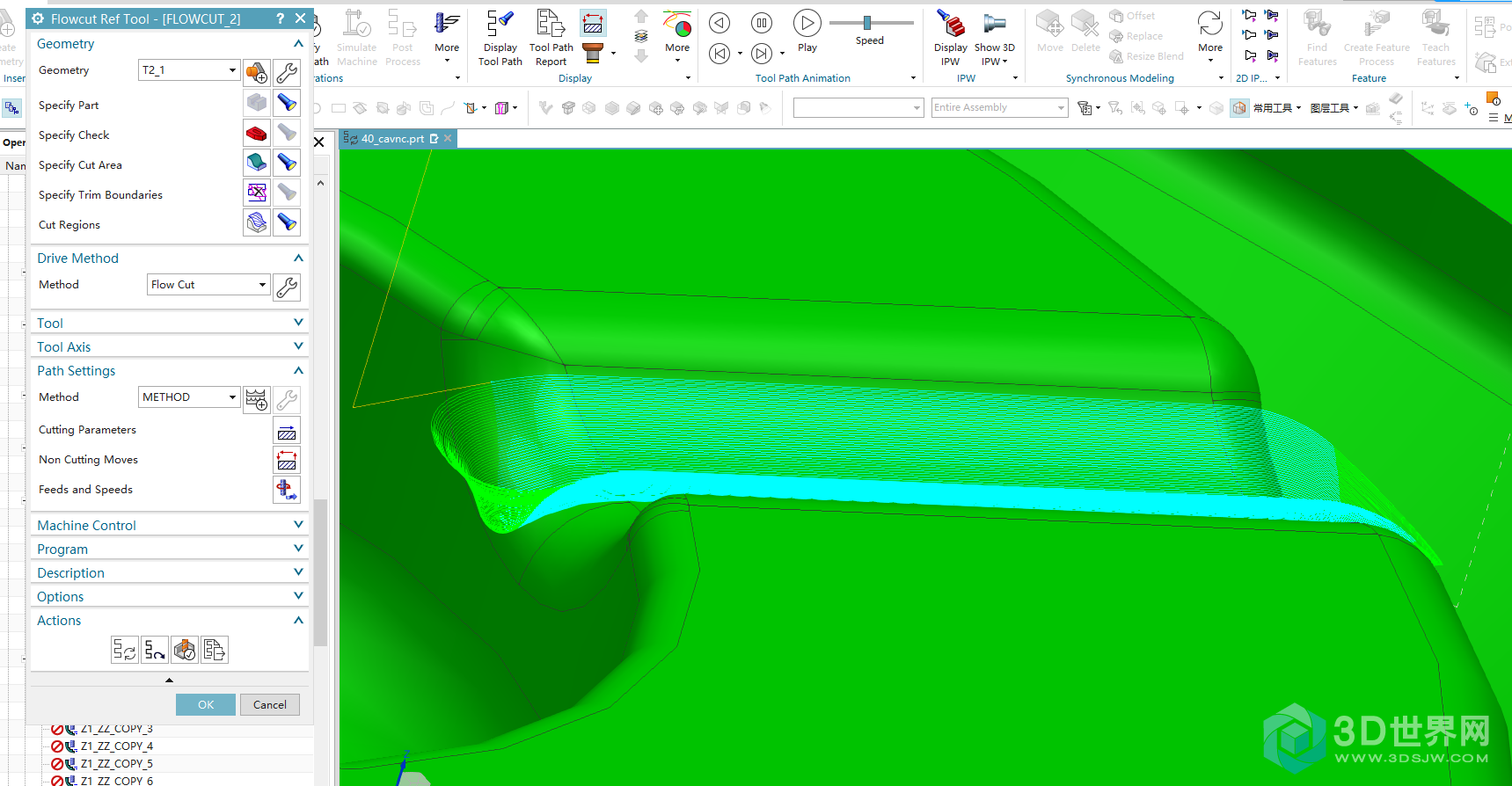This screenshot has height=786, width=1512.
Task: Collapse the dialog with the bottom arrow
Action: (x=169, y=680)
